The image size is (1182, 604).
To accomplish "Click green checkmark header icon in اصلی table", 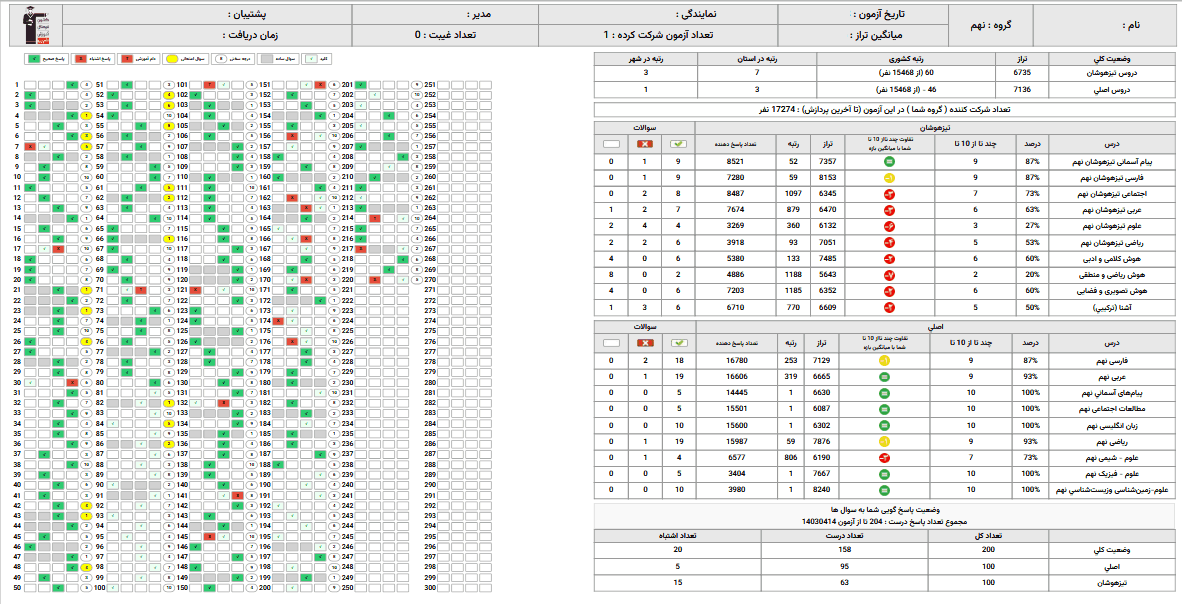I will click(x=680, y=341).
